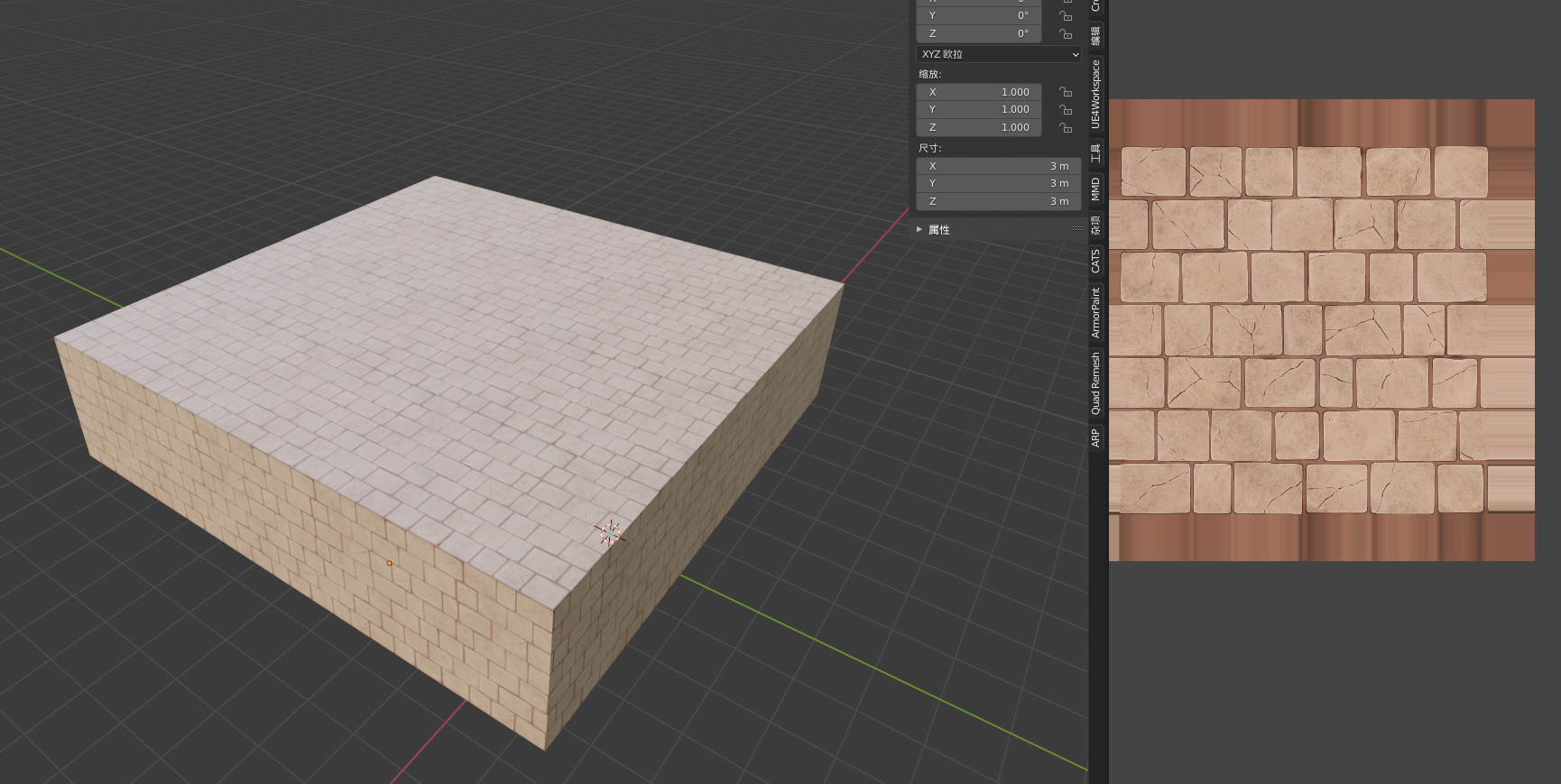Click the rotation Y value field

979,15
